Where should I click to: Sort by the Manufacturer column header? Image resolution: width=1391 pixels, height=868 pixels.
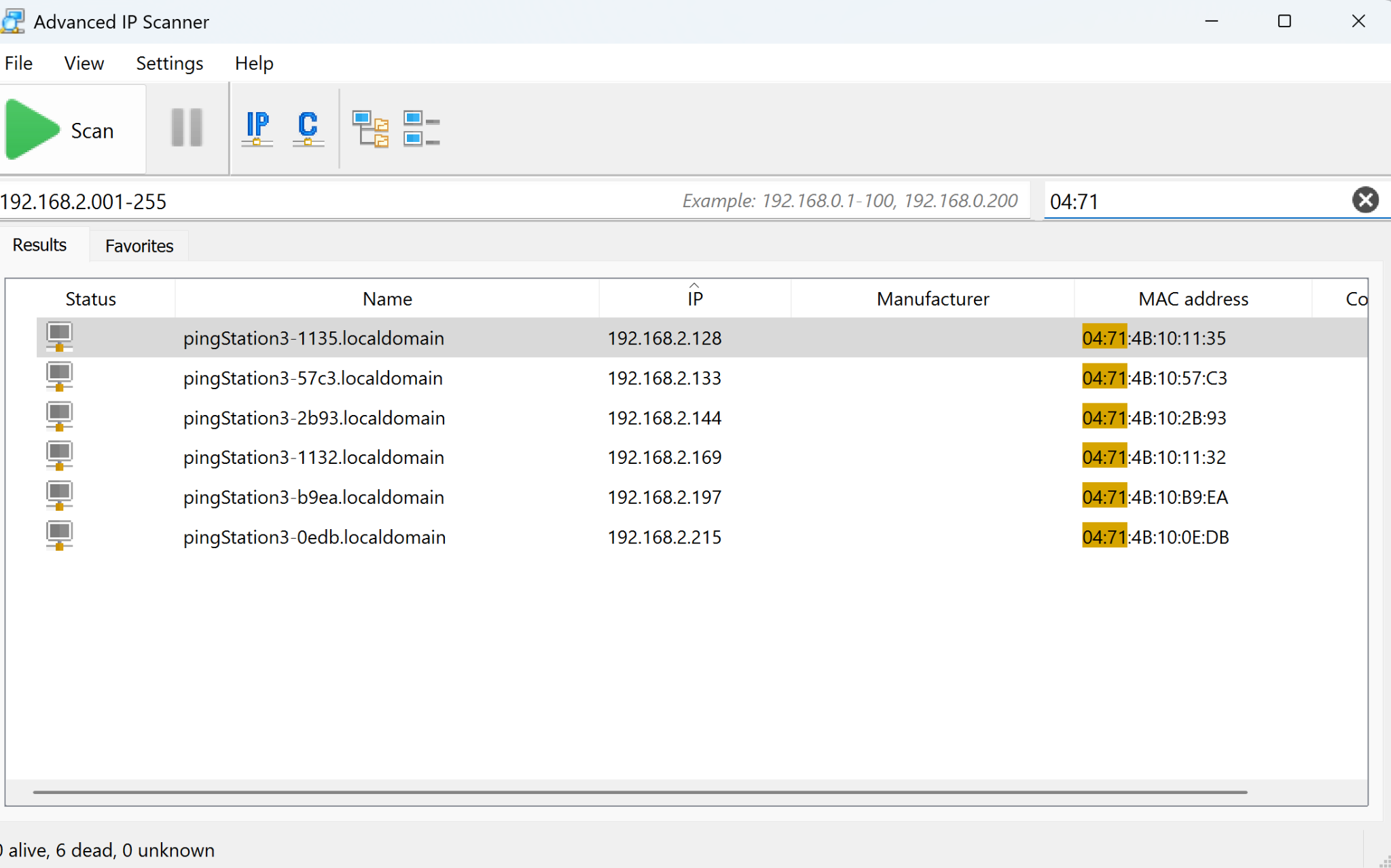[x=933, y=299]
